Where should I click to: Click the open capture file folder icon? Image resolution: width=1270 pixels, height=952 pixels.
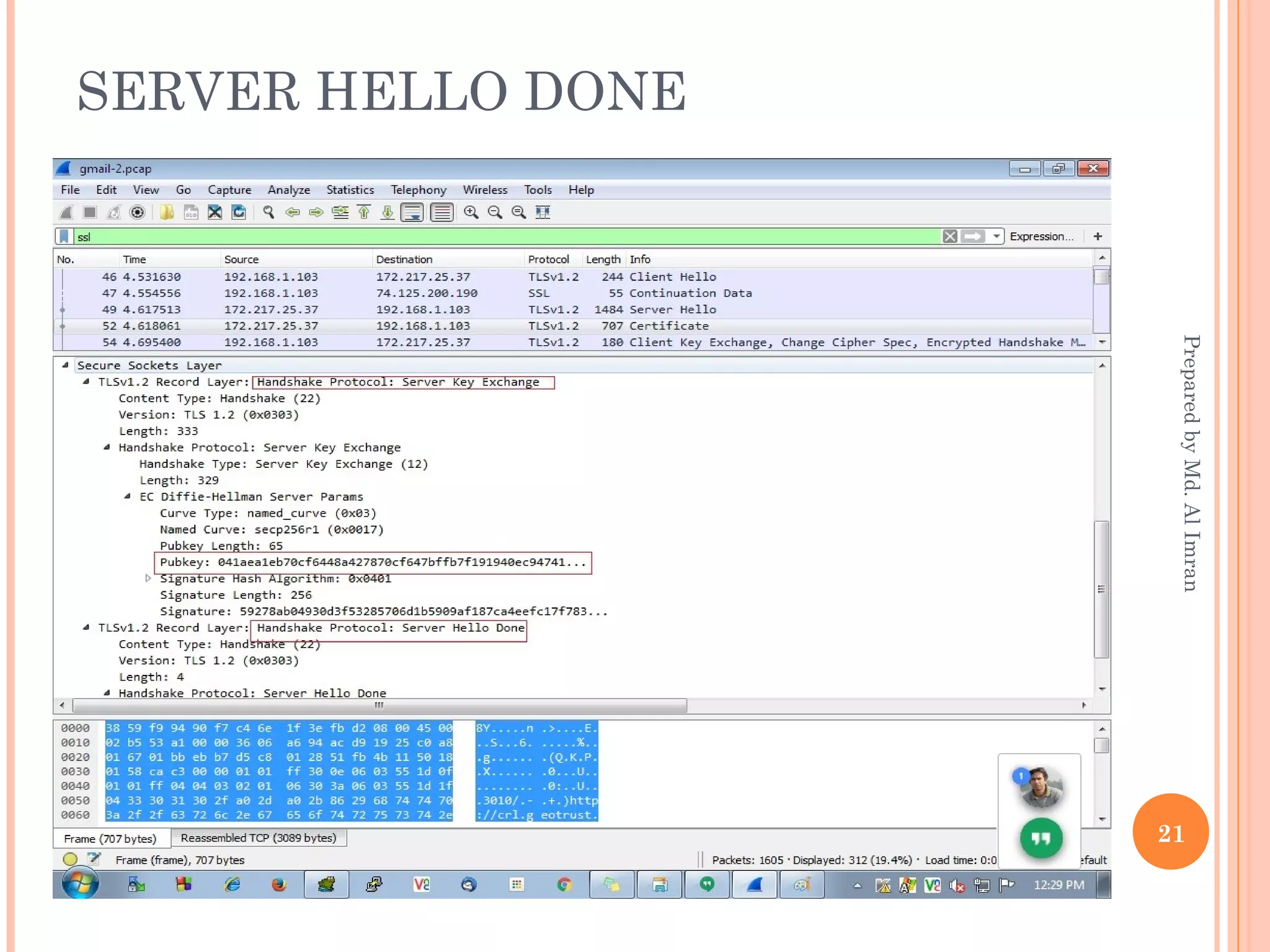(x=166, y=213)
